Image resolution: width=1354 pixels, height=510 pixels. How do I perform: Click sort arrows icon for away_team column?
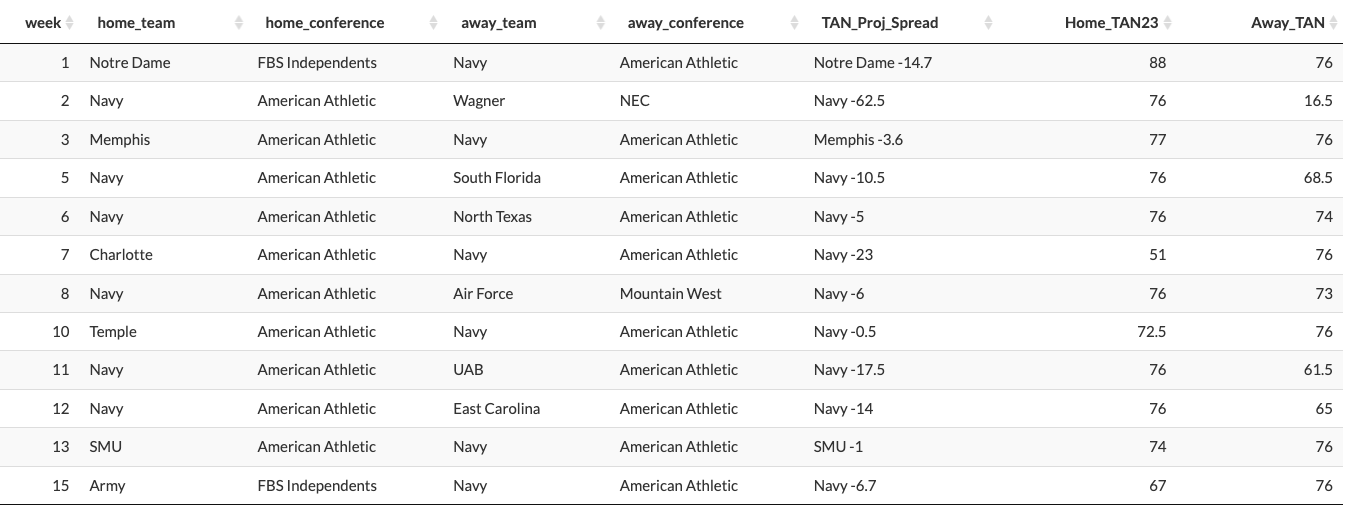pos(600,23)
